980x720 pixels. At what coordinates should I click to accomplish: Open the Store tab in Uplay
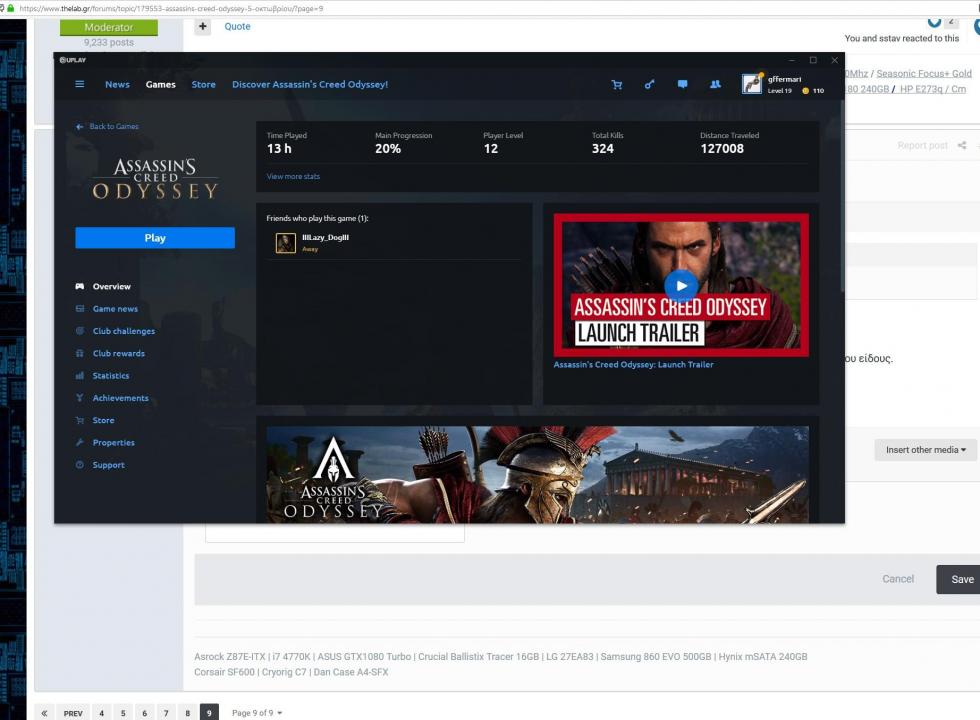pyautogui.click(x=203, y=84)
